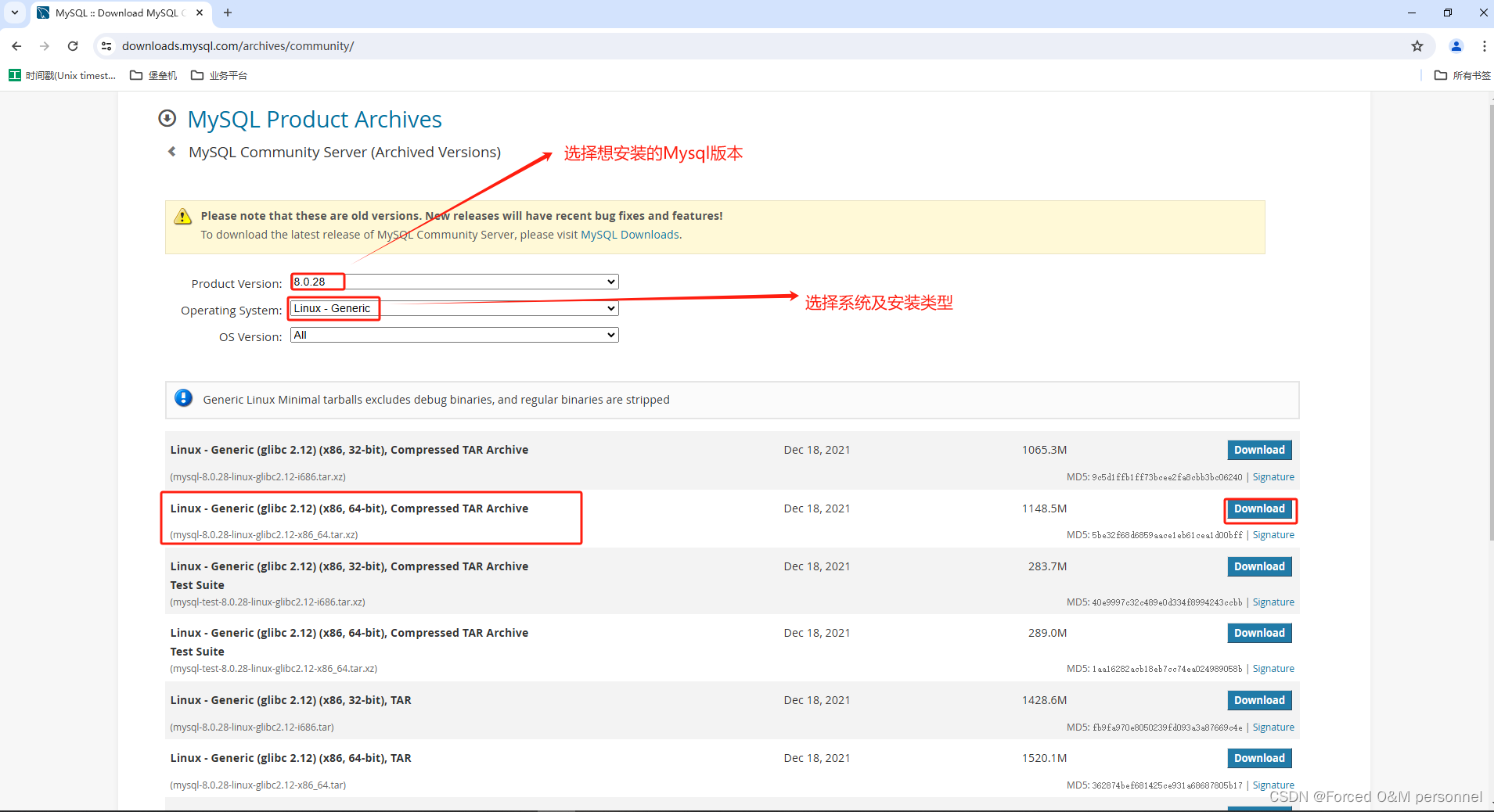
Task: Click the Generic Linux Minimal tarballs note text
Action: (436, 400)
